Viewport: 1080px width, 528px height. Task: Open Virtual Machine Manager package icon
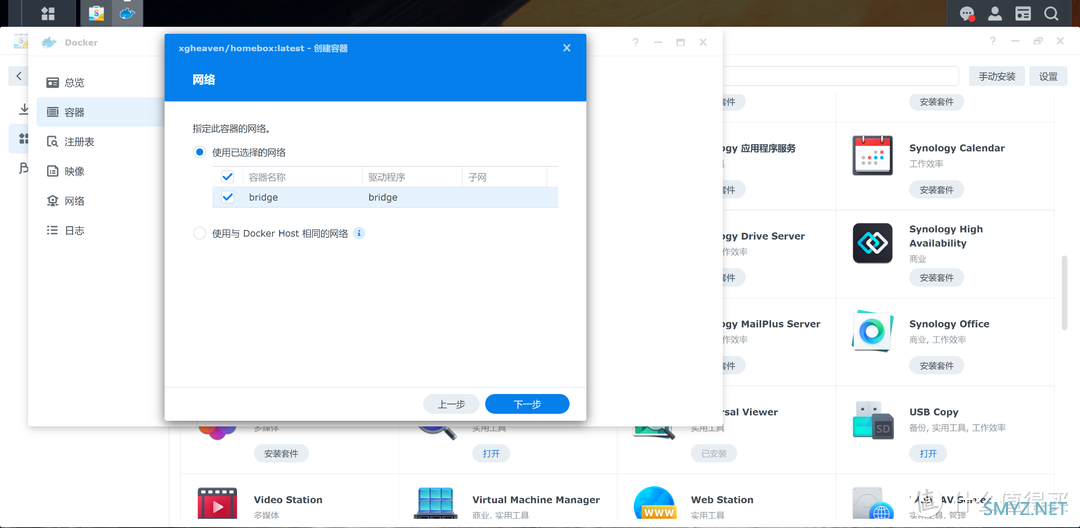(435, 505)
